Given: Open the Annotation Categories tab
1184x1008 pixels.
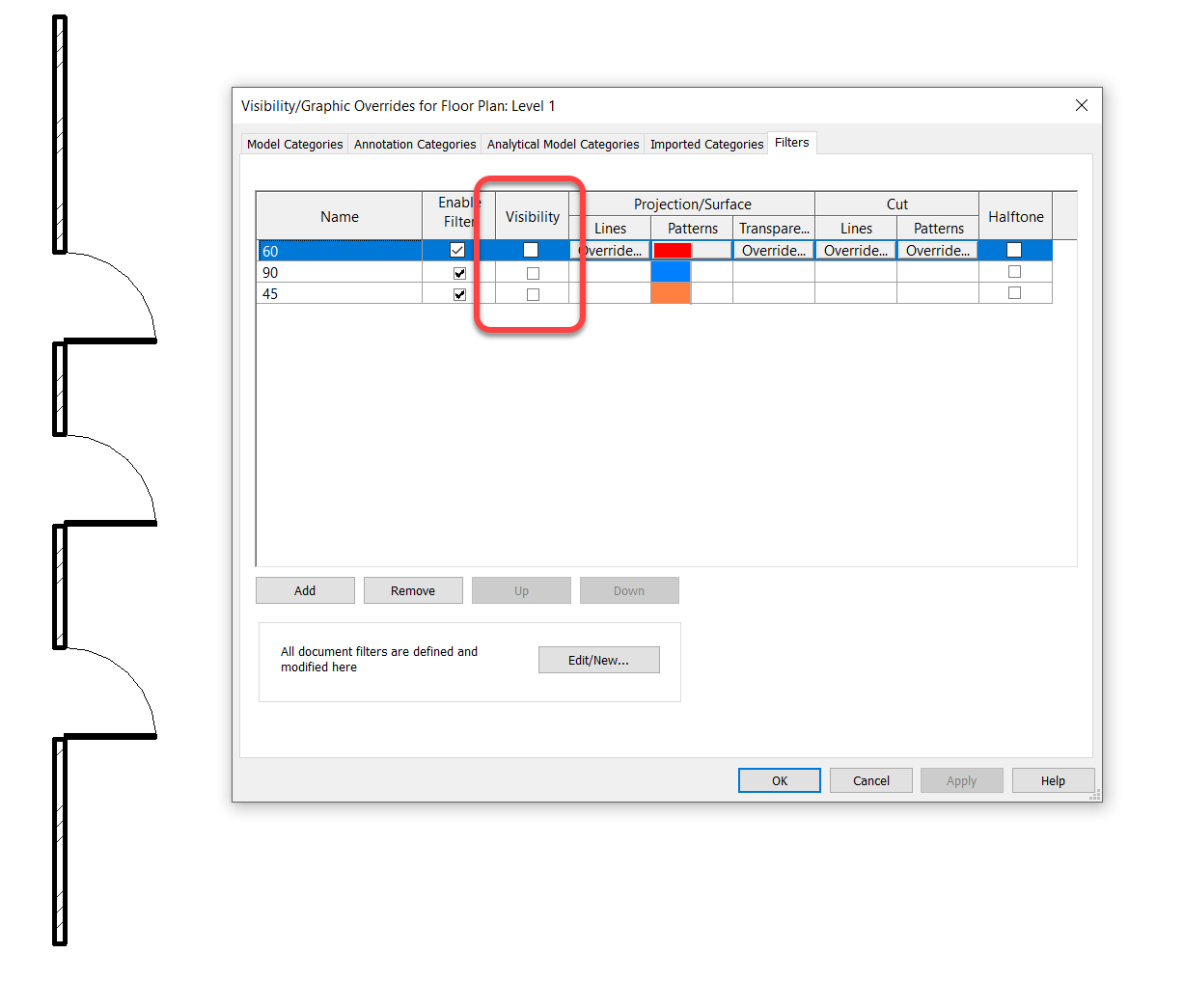Looking at the screenshot, I should (x=414, y=143).
